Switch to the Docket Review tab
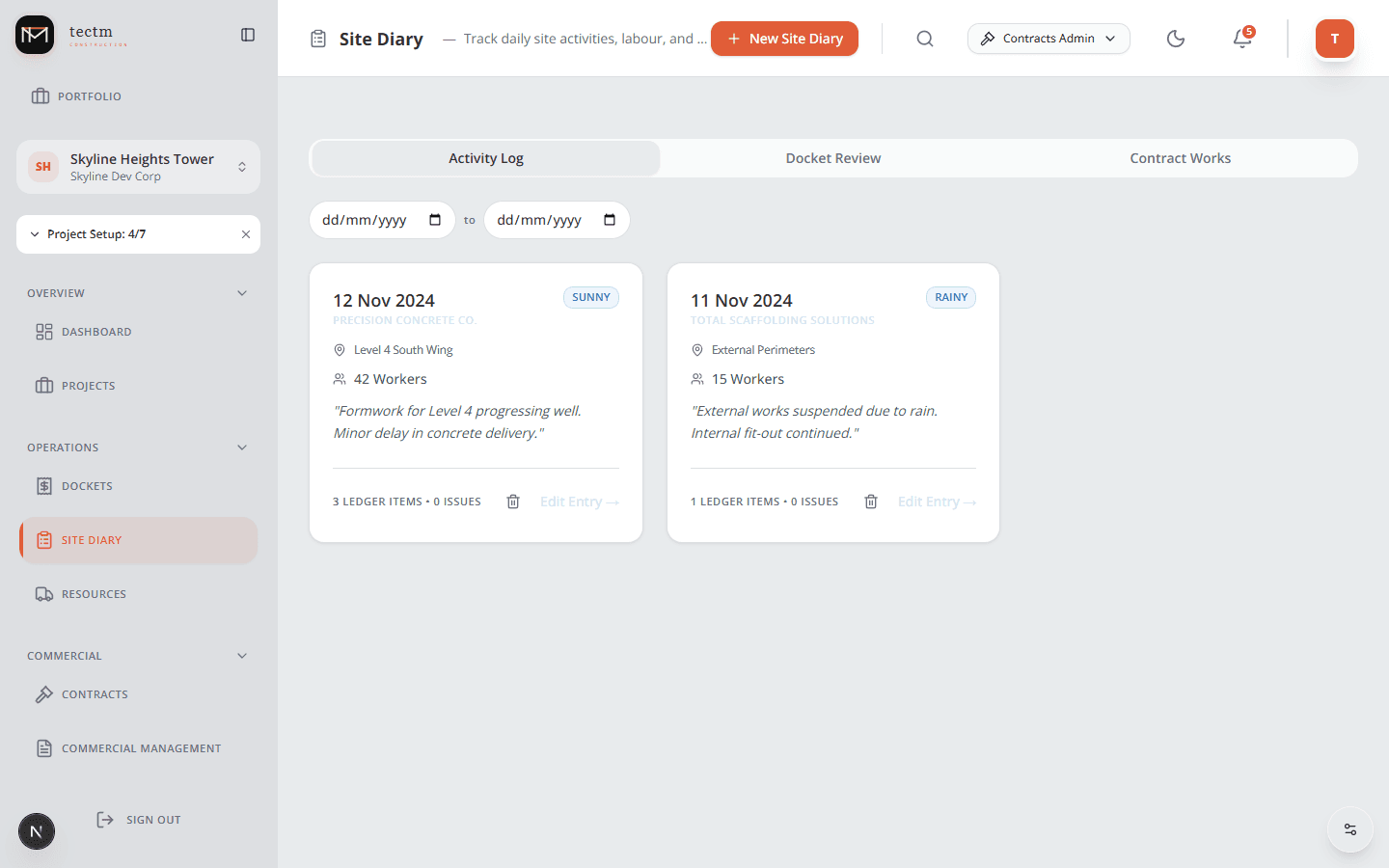 click(x=832, y=157)
